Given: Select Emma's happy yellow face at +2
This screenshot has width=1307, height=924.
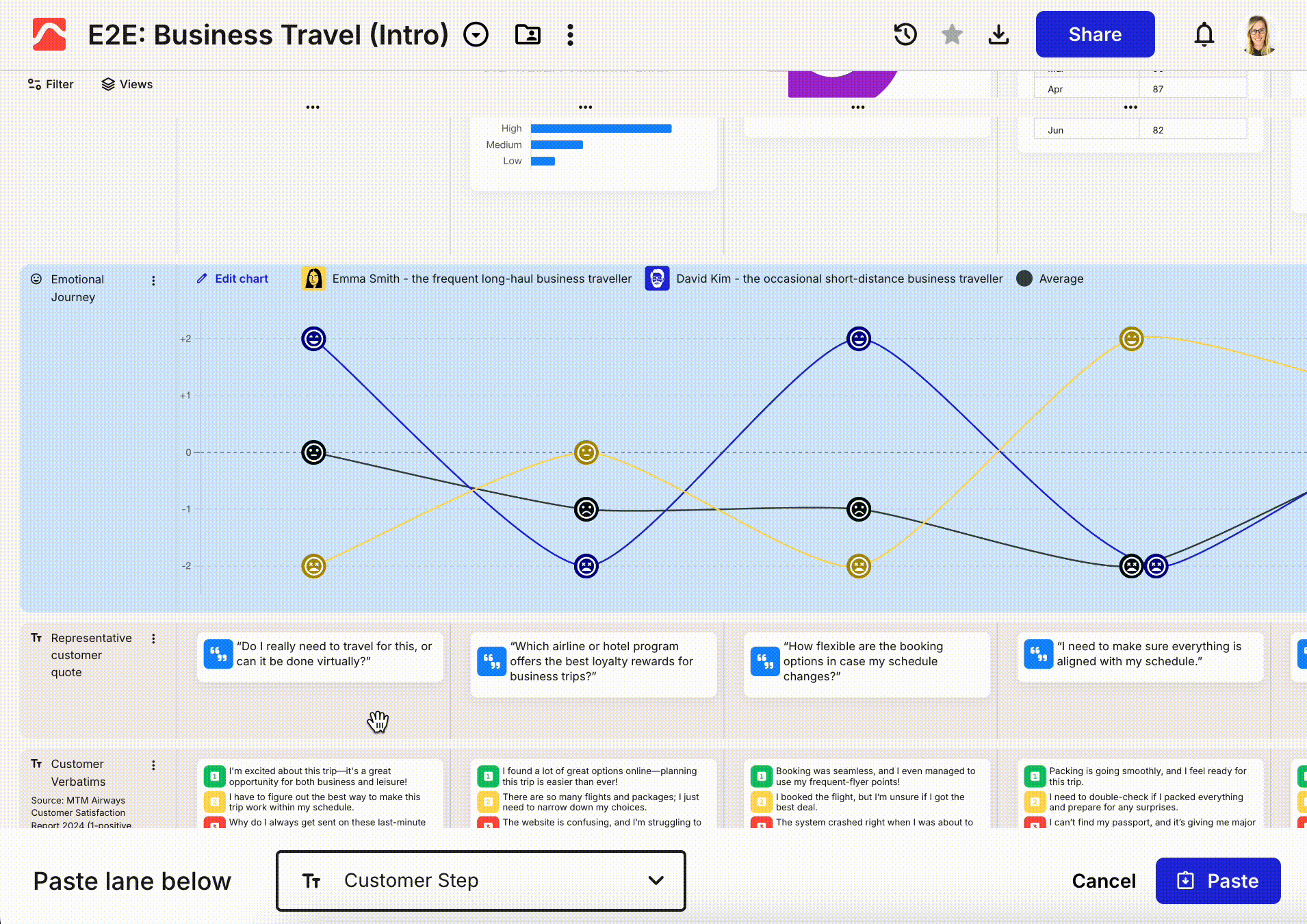Looking at the screenshot, I should pos(1131,339).
